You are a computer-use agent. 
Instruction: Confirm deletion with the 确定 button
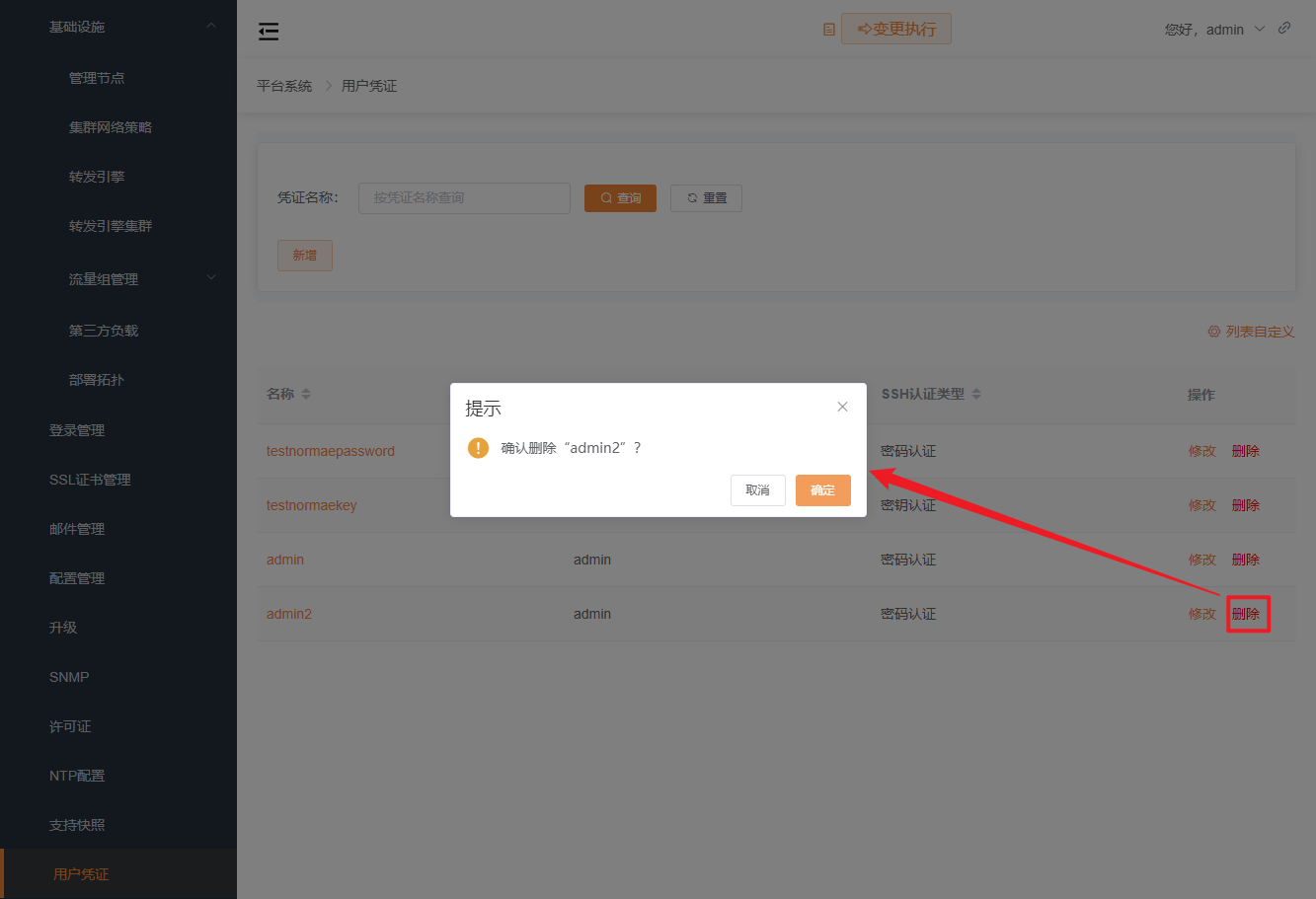(822, 489)
